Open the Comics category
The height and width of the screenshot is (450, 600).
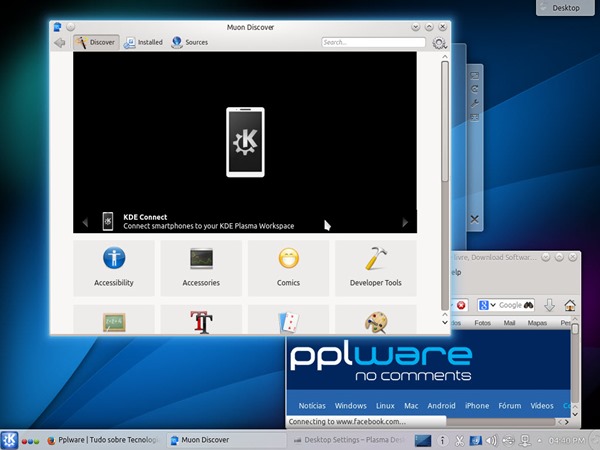tap(288, 268)
